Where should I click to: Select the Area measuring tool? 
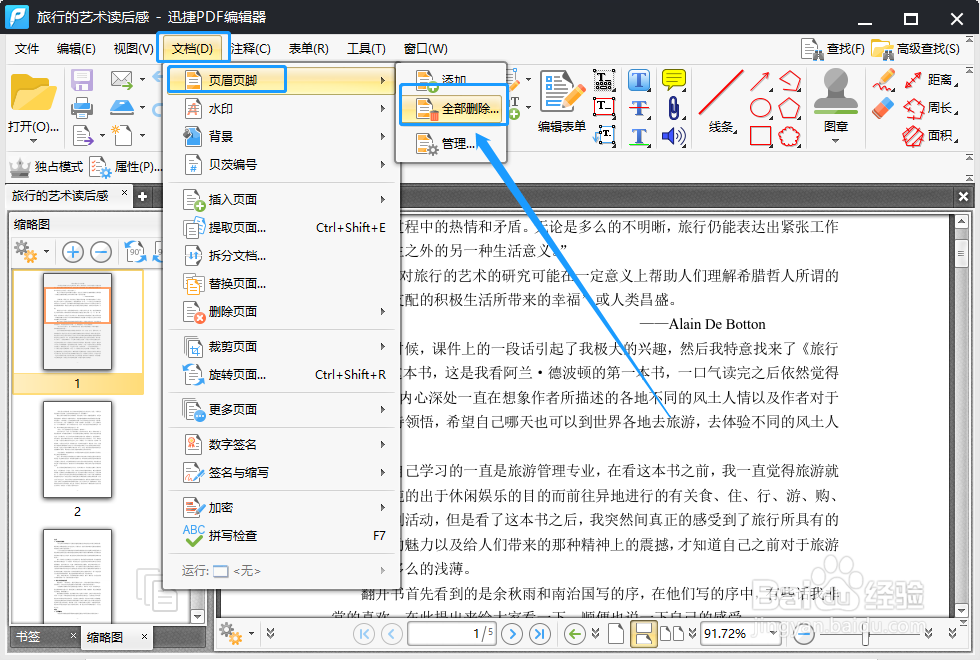tap(930, 136)
